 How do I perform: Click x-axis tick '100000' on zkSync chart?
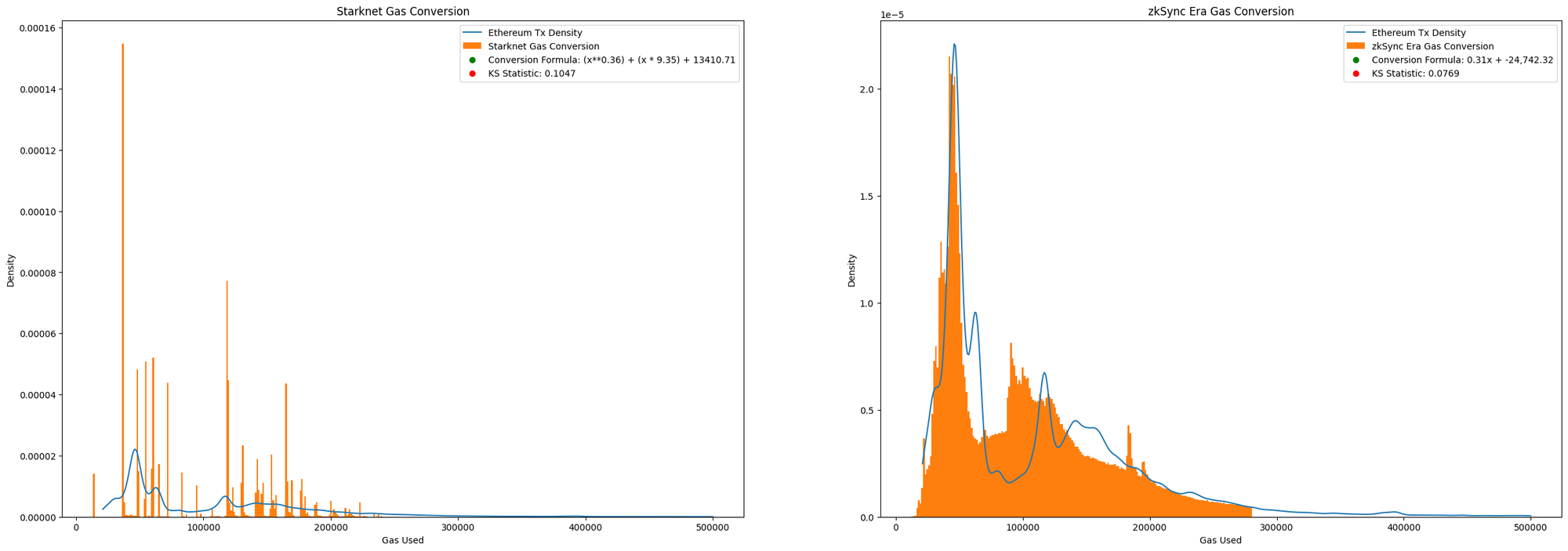pyautogui.click(x=1022, y=527)
